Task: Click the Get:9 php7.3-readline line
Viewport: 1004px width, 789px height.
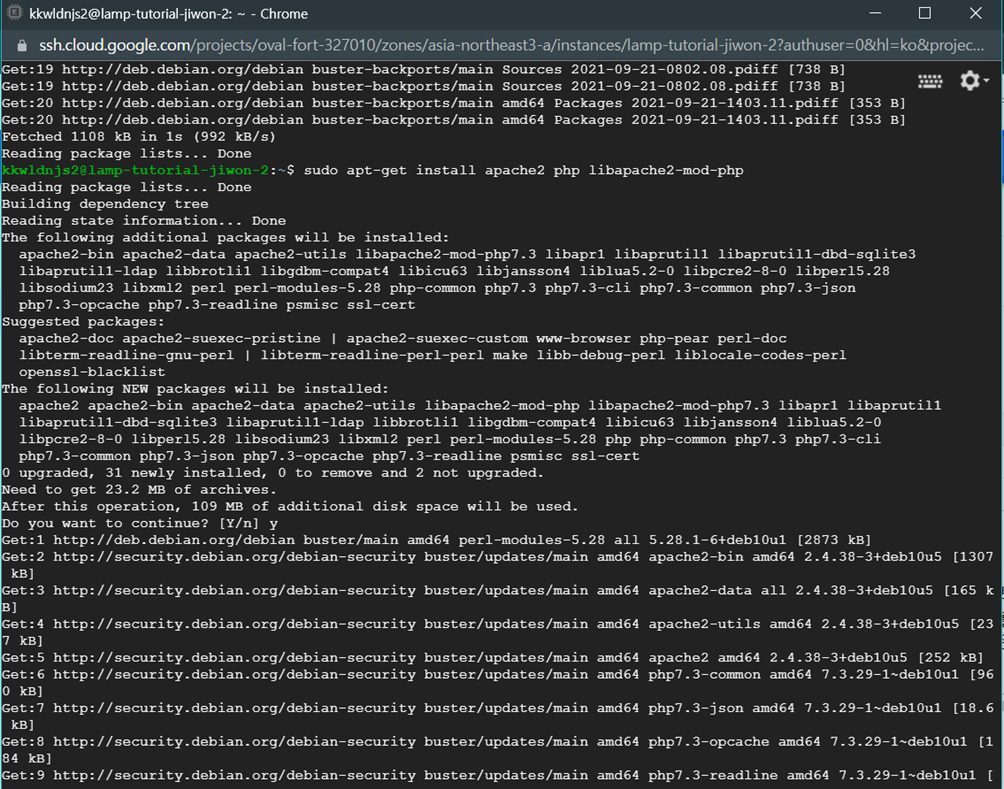Action: 498,775
